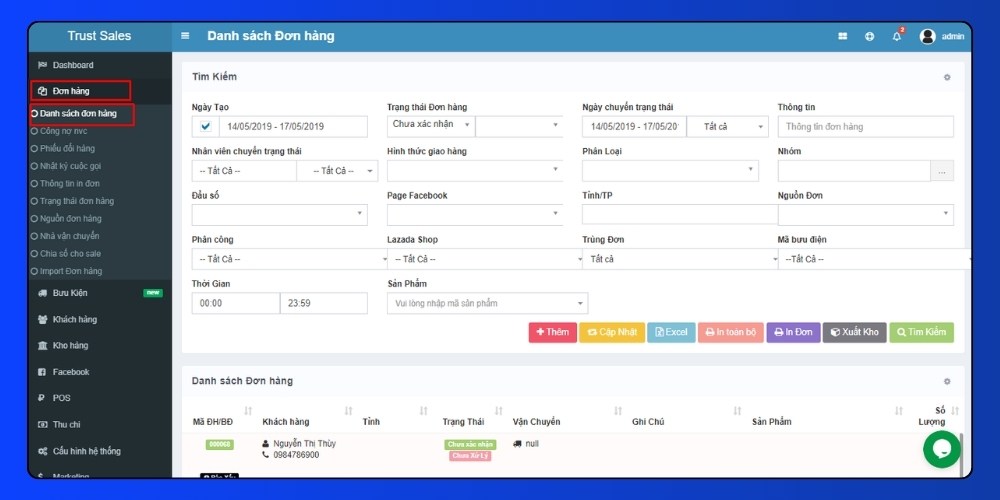
Task: Click the Danh sách Đơn hàng panel gear icon
Action: click(947, 381)
